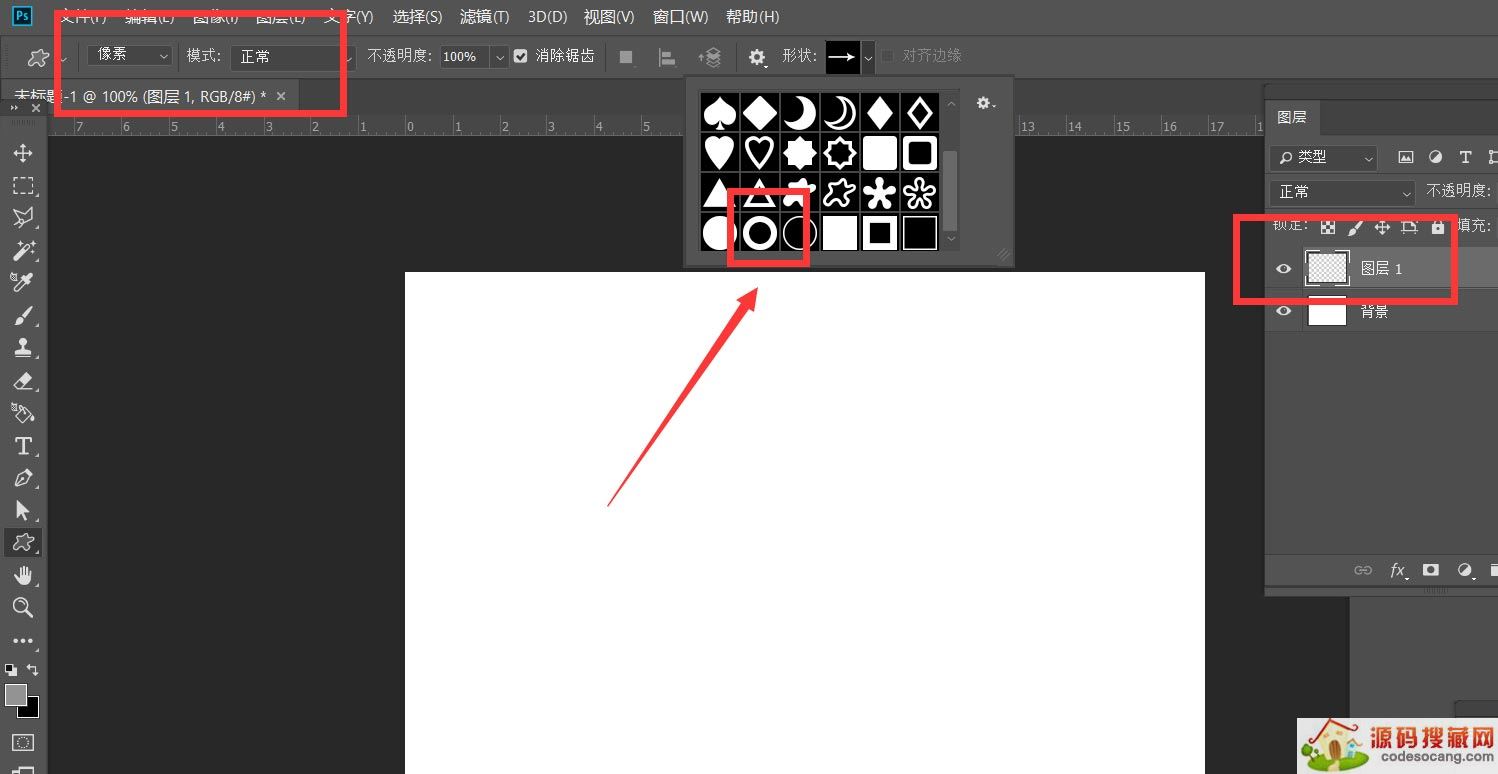The height and width of the screenshot is (774, 1498).
Task: Create new fill or adjustment layer
Action: [x=1465, y=570]
